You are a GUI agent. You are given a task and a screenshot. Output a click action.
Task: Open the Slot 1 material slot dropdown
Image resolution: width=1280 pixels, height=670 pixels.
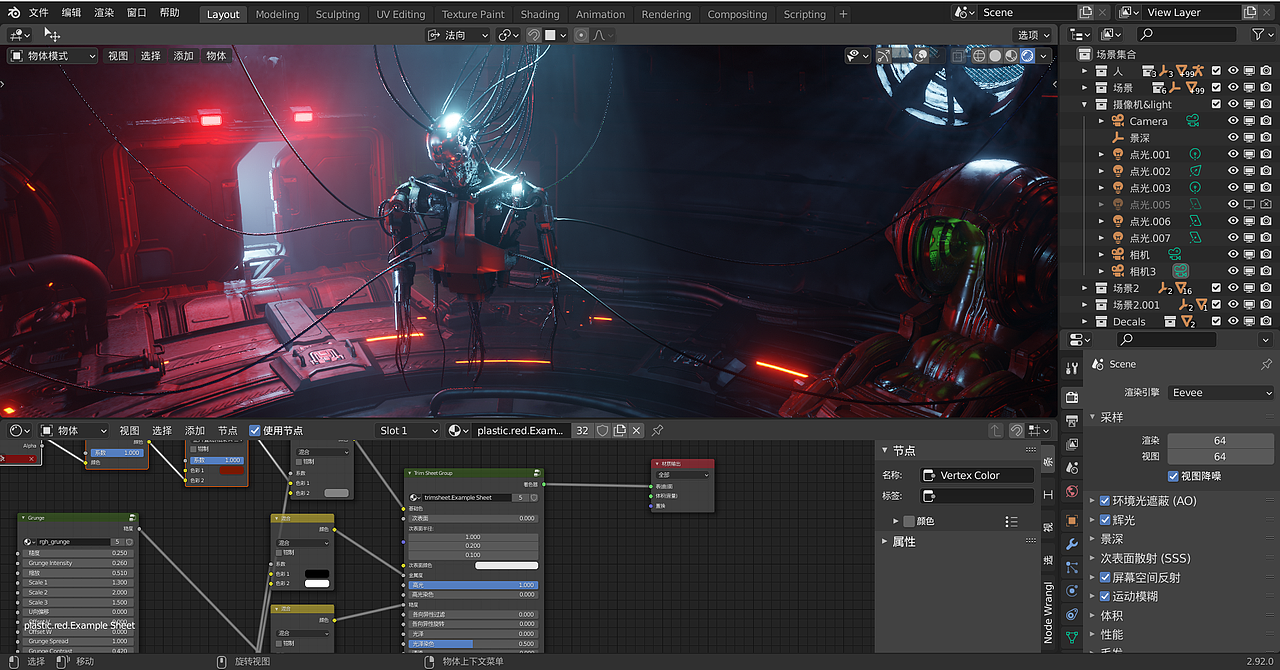(x=408, y=431)
